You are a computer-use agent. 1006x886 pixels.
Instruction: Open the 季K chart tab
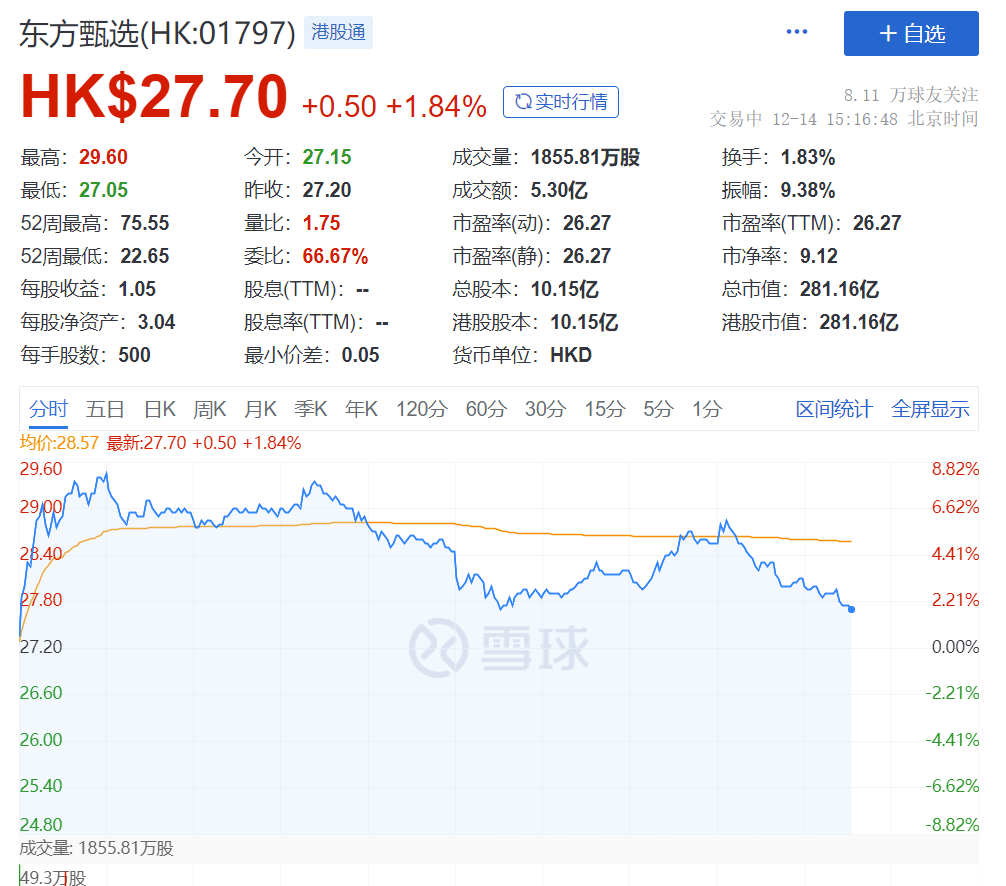pyautogui.click(x=311, y=409)
